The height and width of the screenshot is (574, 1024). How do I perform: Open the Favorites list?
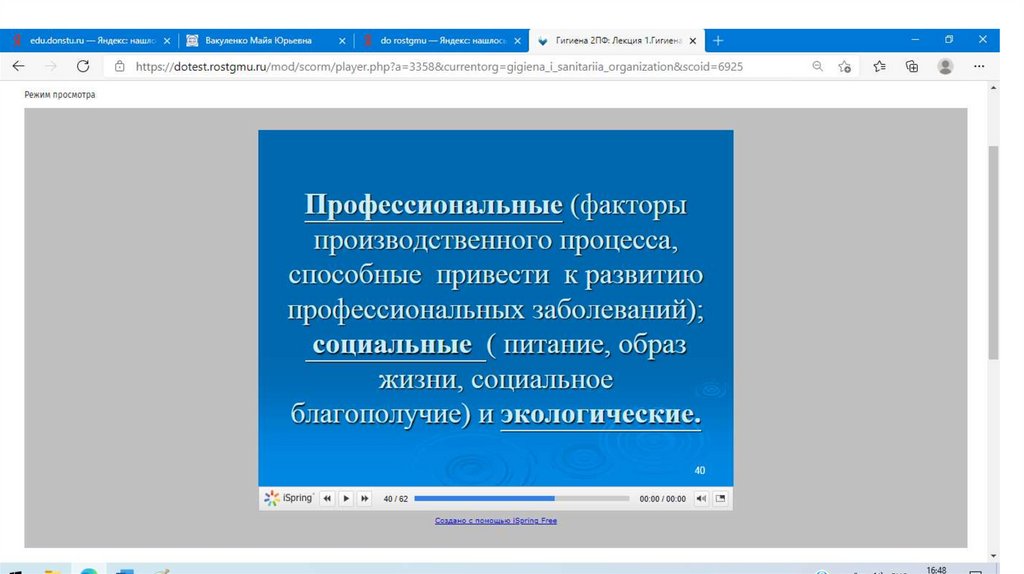[x=879, y=66]
